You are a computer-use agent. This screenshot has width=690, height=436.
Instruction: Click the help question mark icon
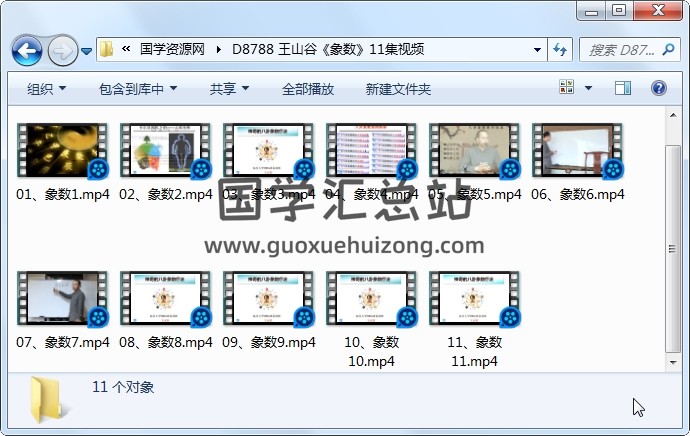659,89
